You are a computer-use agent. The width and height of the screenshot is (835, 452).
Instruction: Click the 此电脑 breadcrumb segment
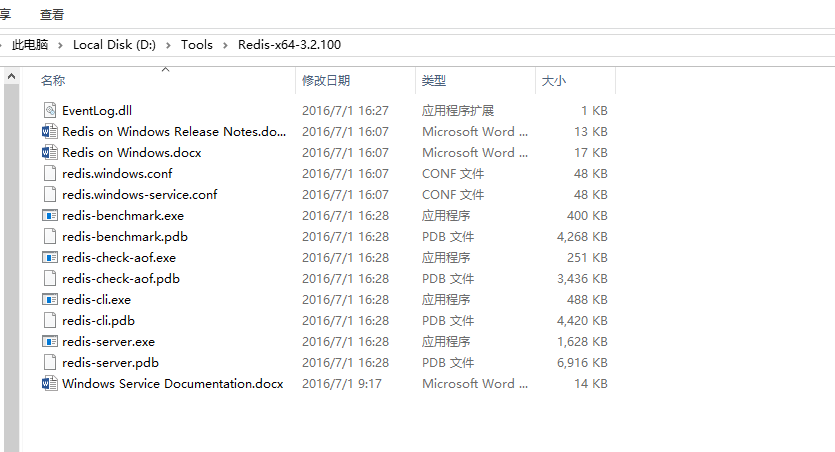click(x=30, y=45)
